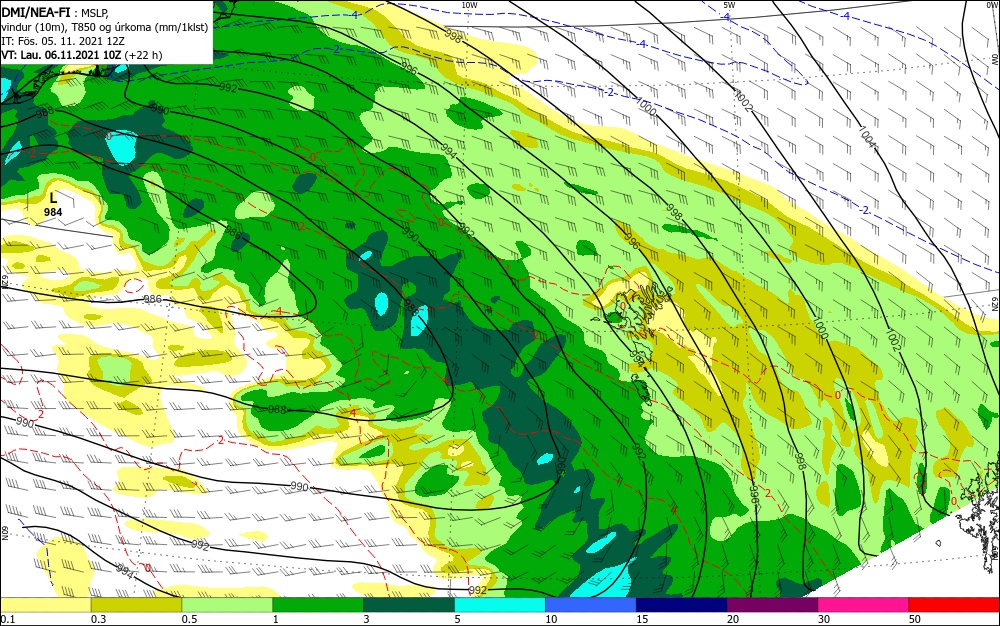Select the medium green 1–3 legend swatch
This screenshot has height=626, width=1000.
318,605
